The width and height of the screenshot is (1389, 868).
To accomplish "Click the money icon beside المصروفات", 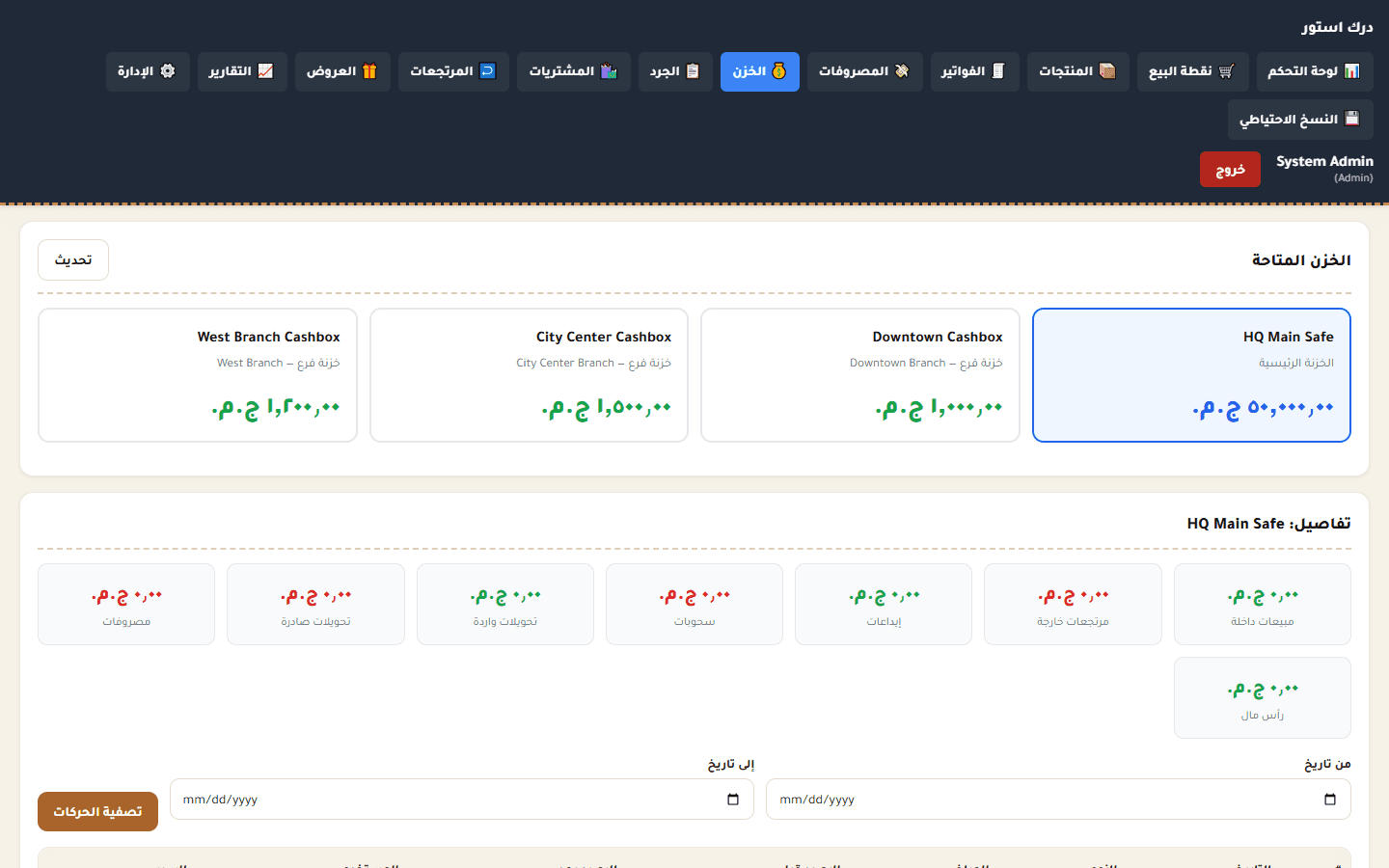I will (x=902, y=71).
